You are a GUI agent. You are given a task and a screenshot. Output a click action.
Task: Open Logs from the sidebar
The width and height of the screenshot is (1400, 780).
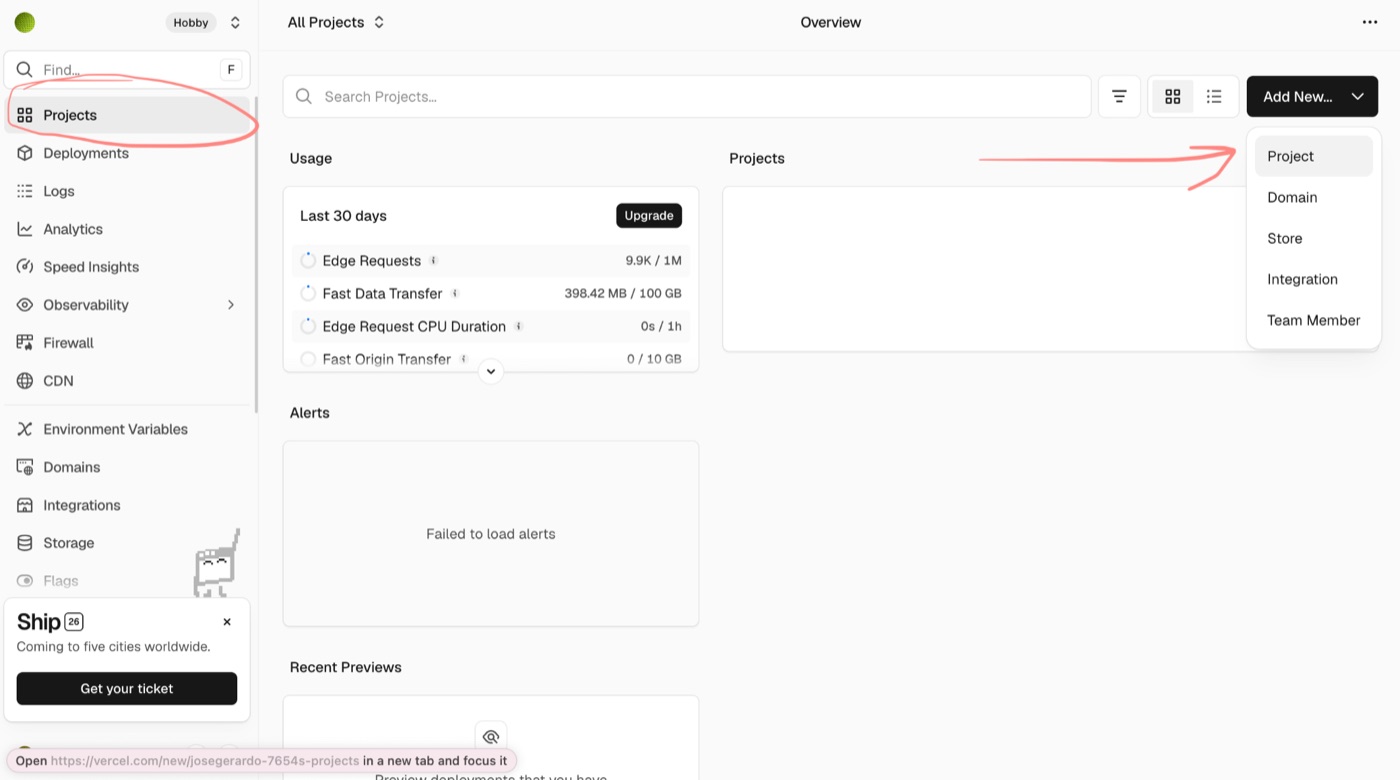tap(128, 191)
